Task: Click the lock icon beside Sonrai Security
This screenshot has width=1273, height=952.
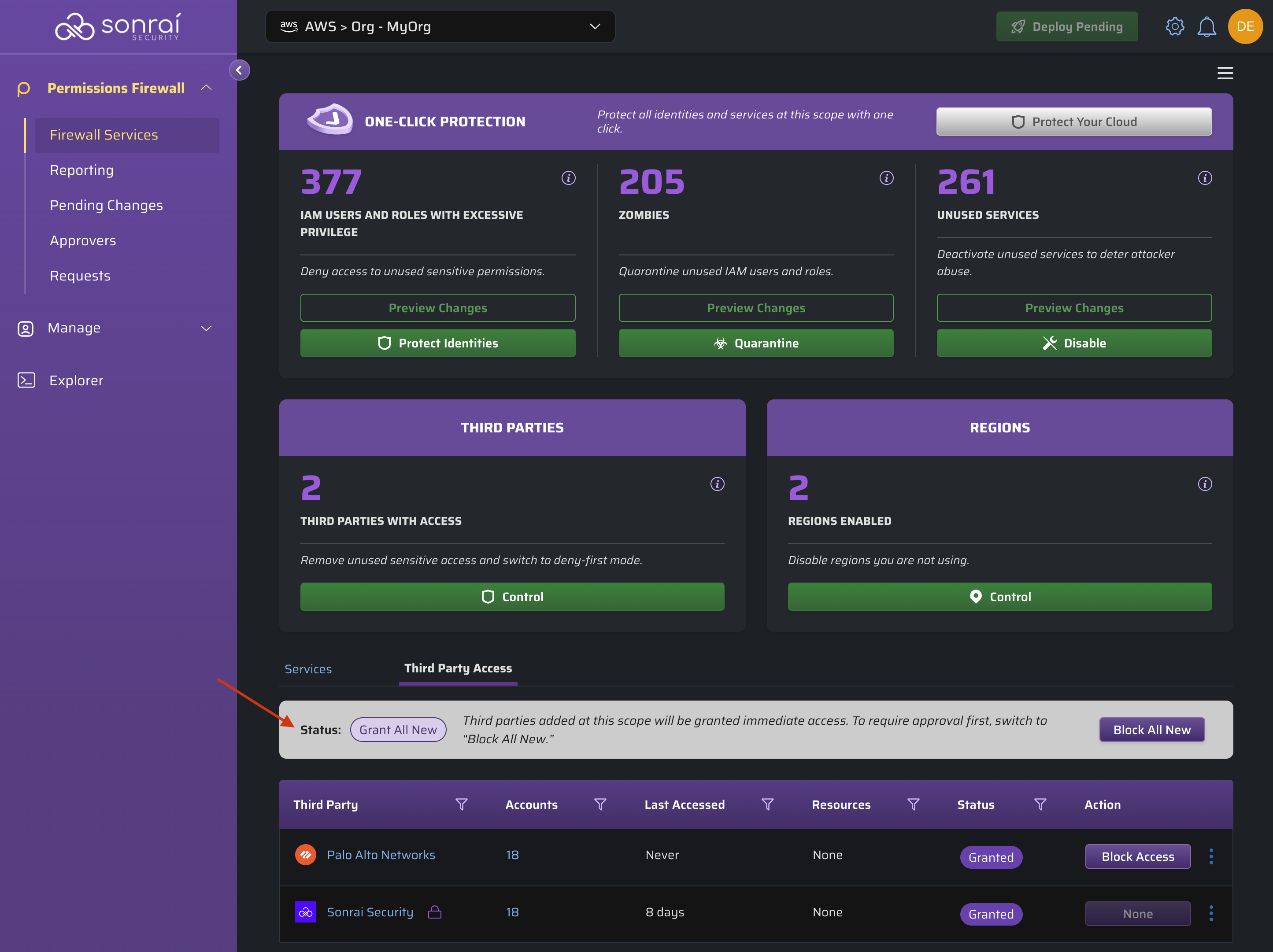Action: click(434, 912)
